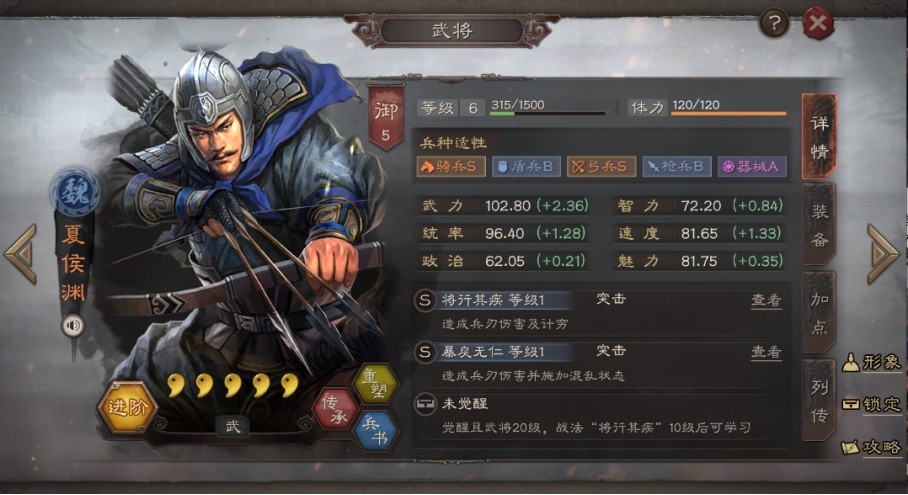Expand the 未觉醒 unawakened skill slot

599,415
